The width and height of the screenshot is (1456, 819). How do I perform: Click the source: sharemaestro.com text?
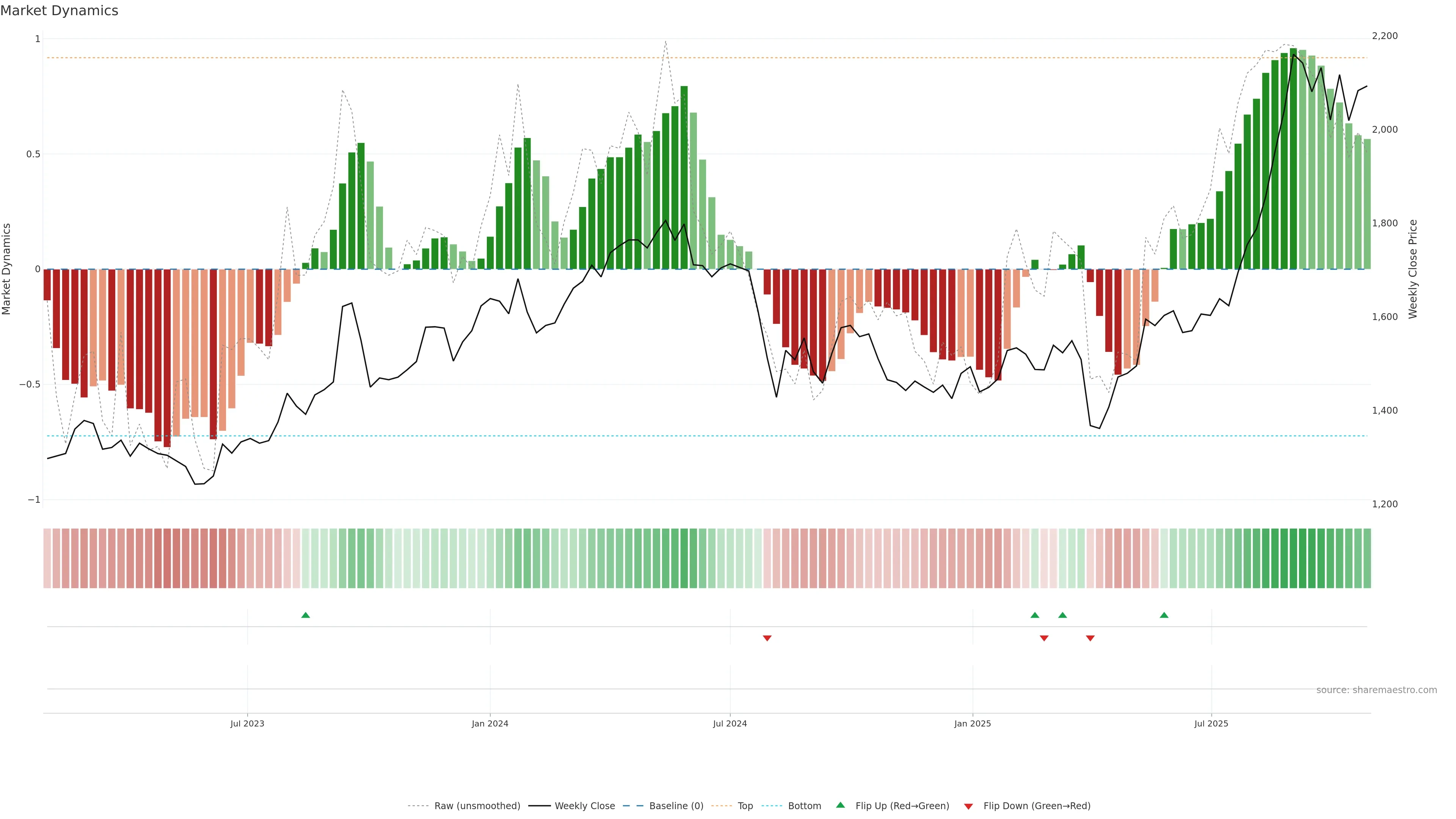[x=1376, y=690]
